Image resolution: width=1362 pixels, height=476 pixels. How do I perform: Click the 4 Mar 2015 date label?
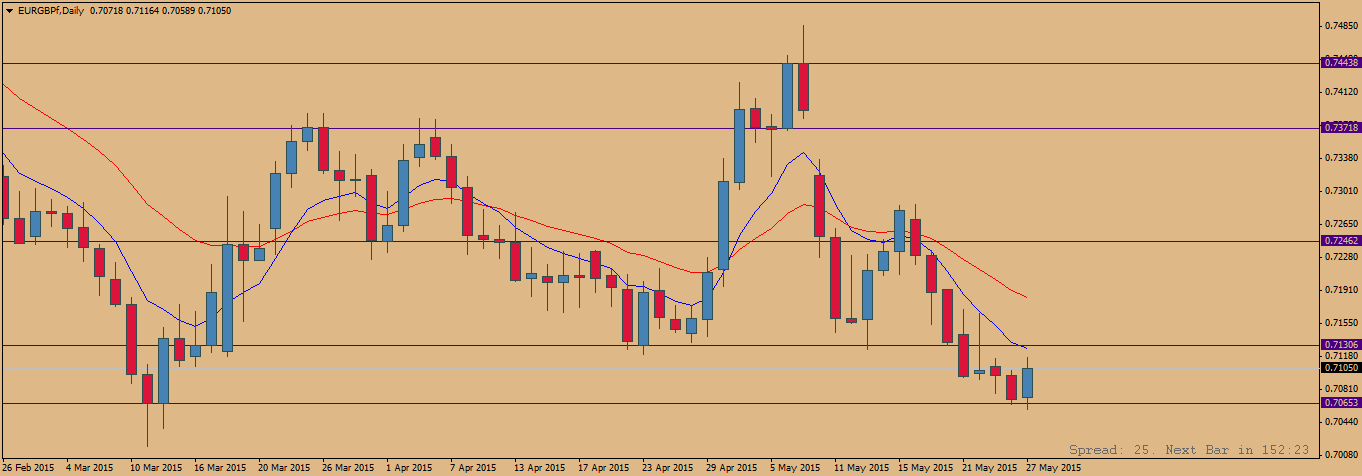coord(91,467)
